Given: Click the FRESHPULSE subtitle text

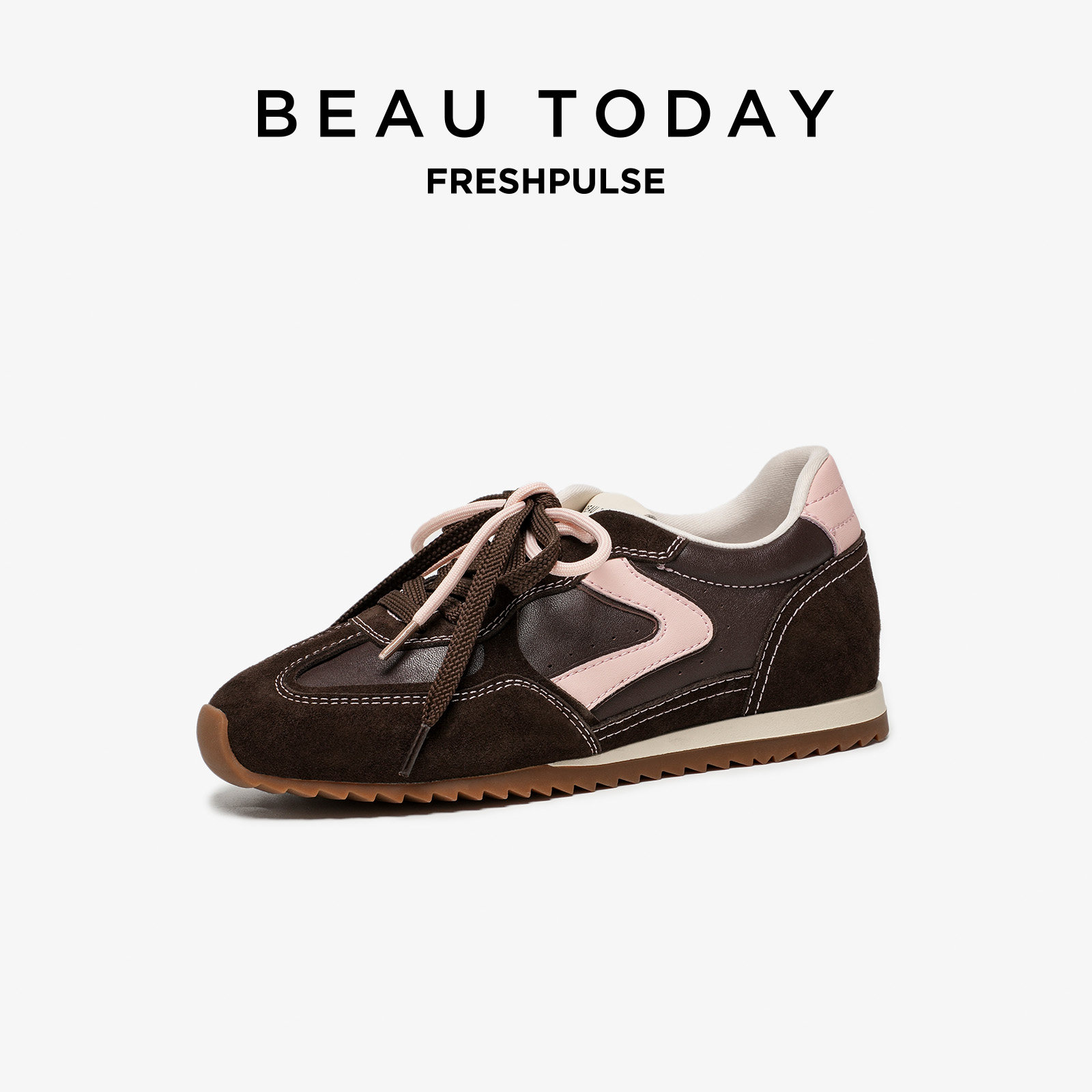Looking at the screenshot, I should tap(546, 180).
